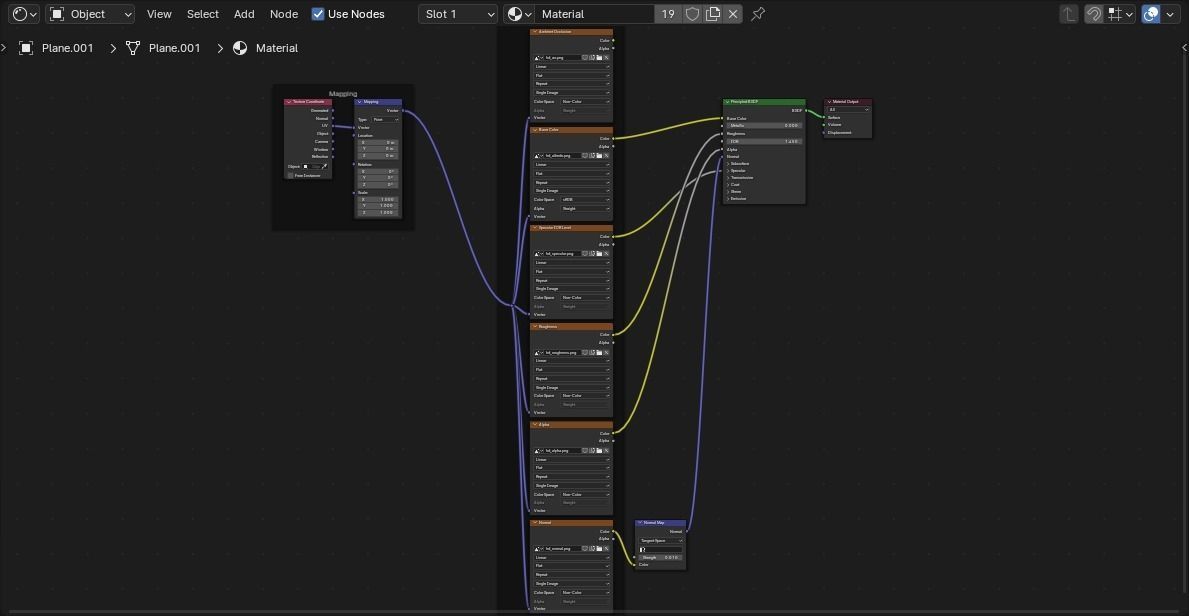Open the Material Output target dropdown
The width and height of the screenshot is (1189, 616).
(849, 109)
